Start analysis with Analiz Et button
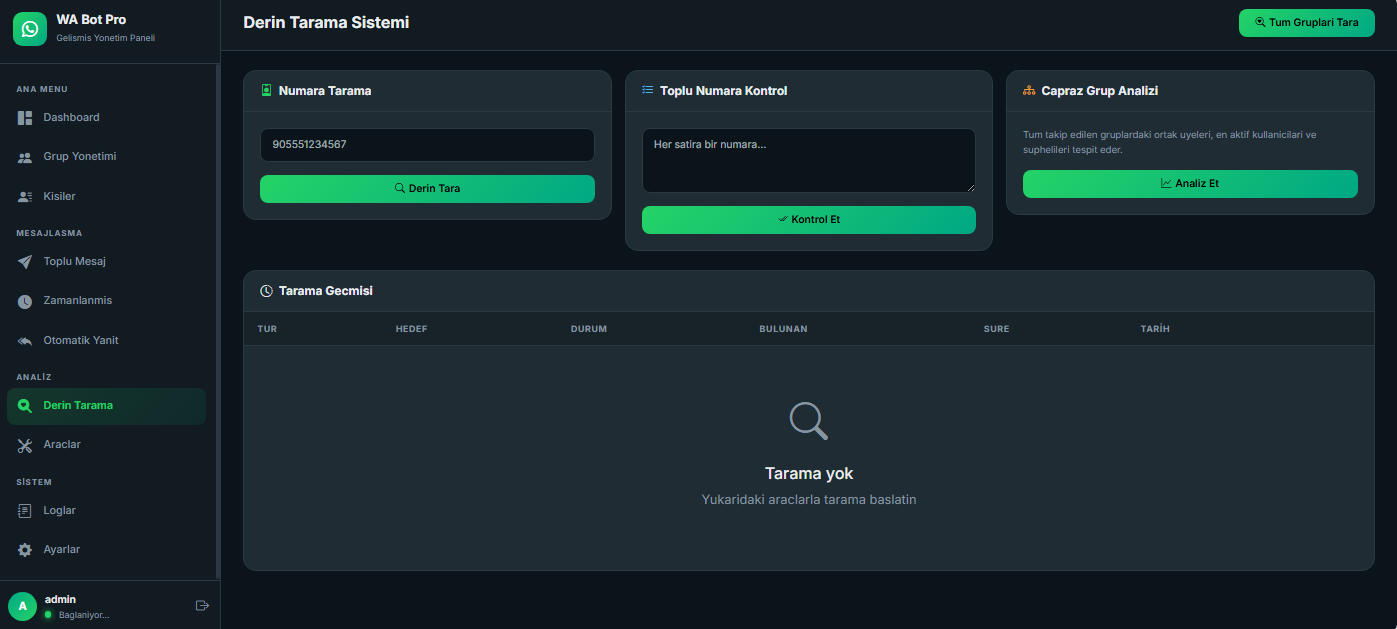1397x629 pixels. [x=1189, y=184]
